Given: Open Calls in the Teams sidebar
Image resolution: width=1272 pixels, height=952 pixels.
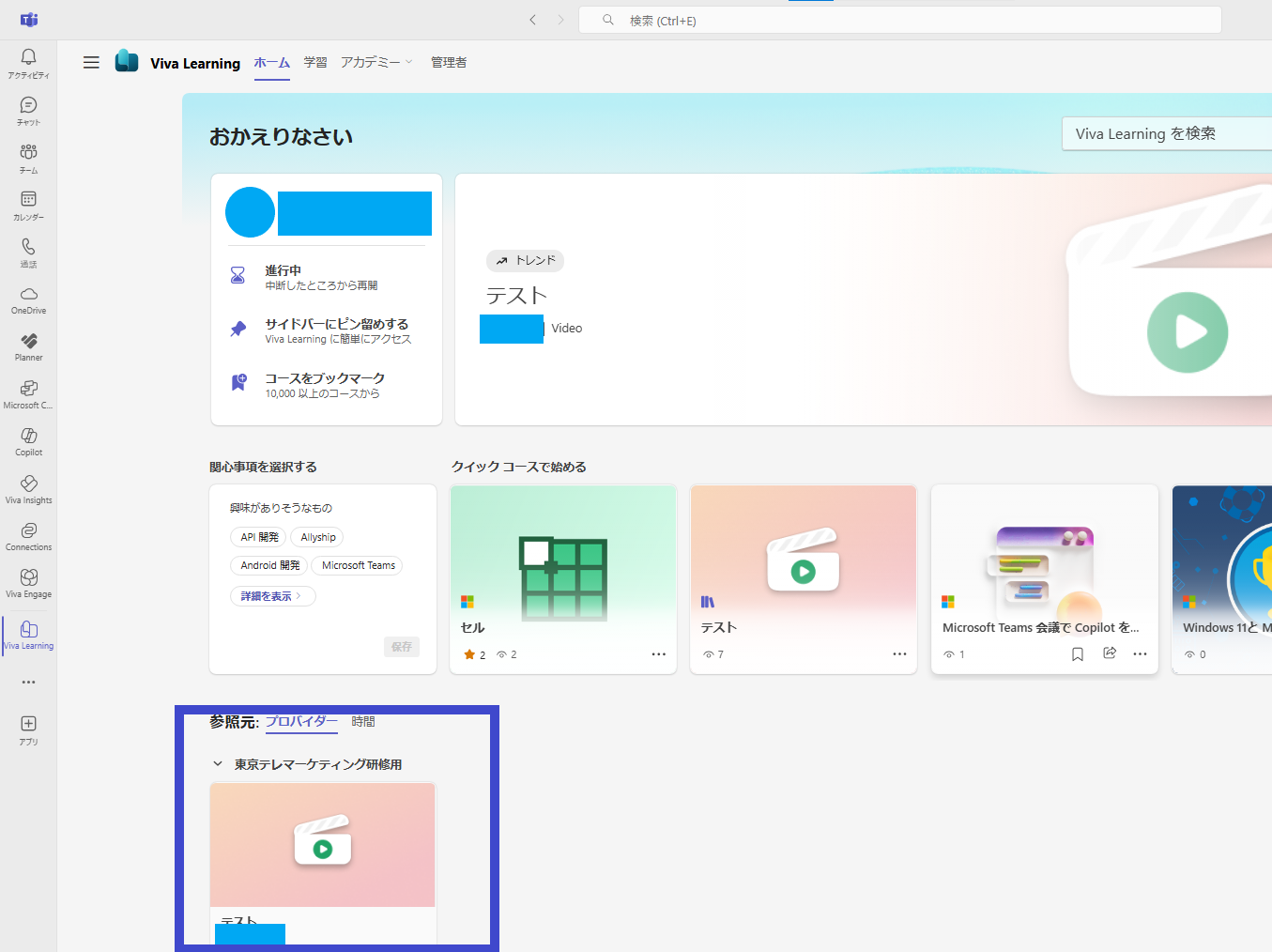Looking at the screenshot, I should [28, 252].
